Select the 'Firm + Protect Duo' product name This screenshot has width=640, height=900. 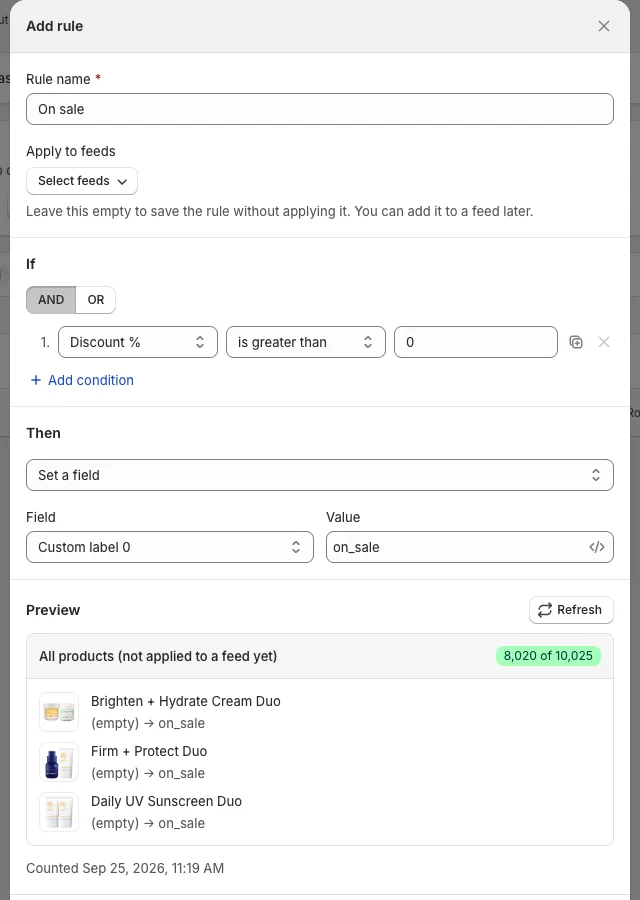pos(149,751)
